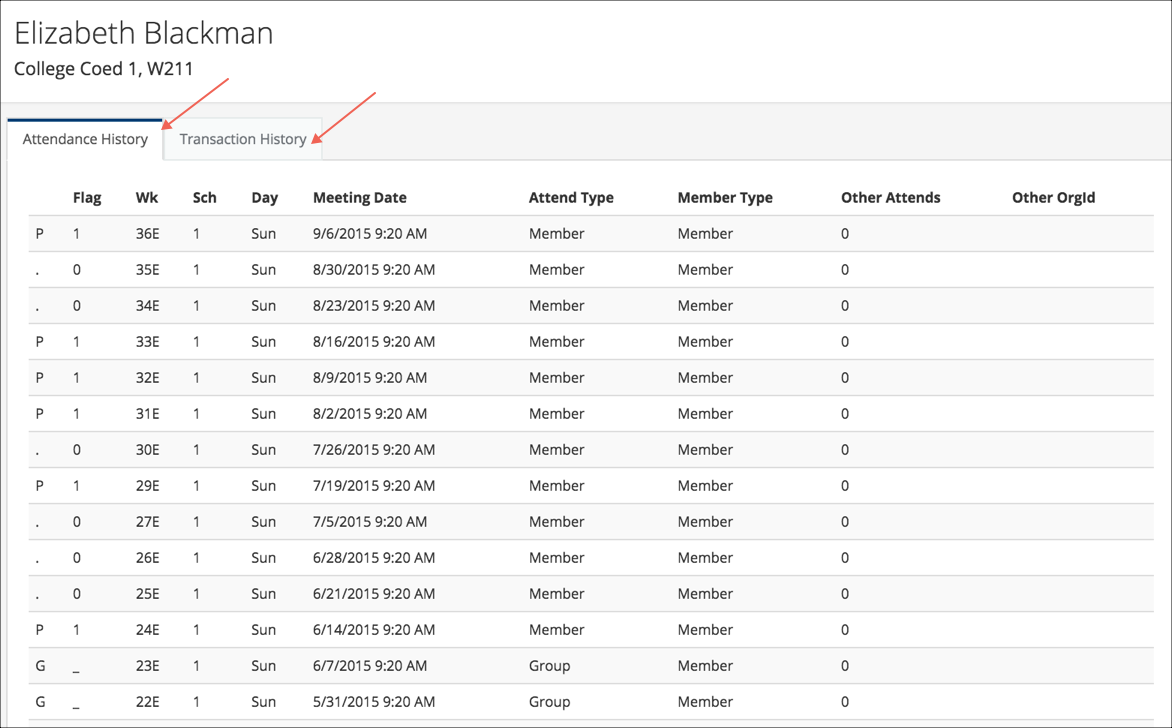Select meeting date 9/6/2015 9:20 AM
The width and height of the screenshot is (1172, 728).
point(370,234)
